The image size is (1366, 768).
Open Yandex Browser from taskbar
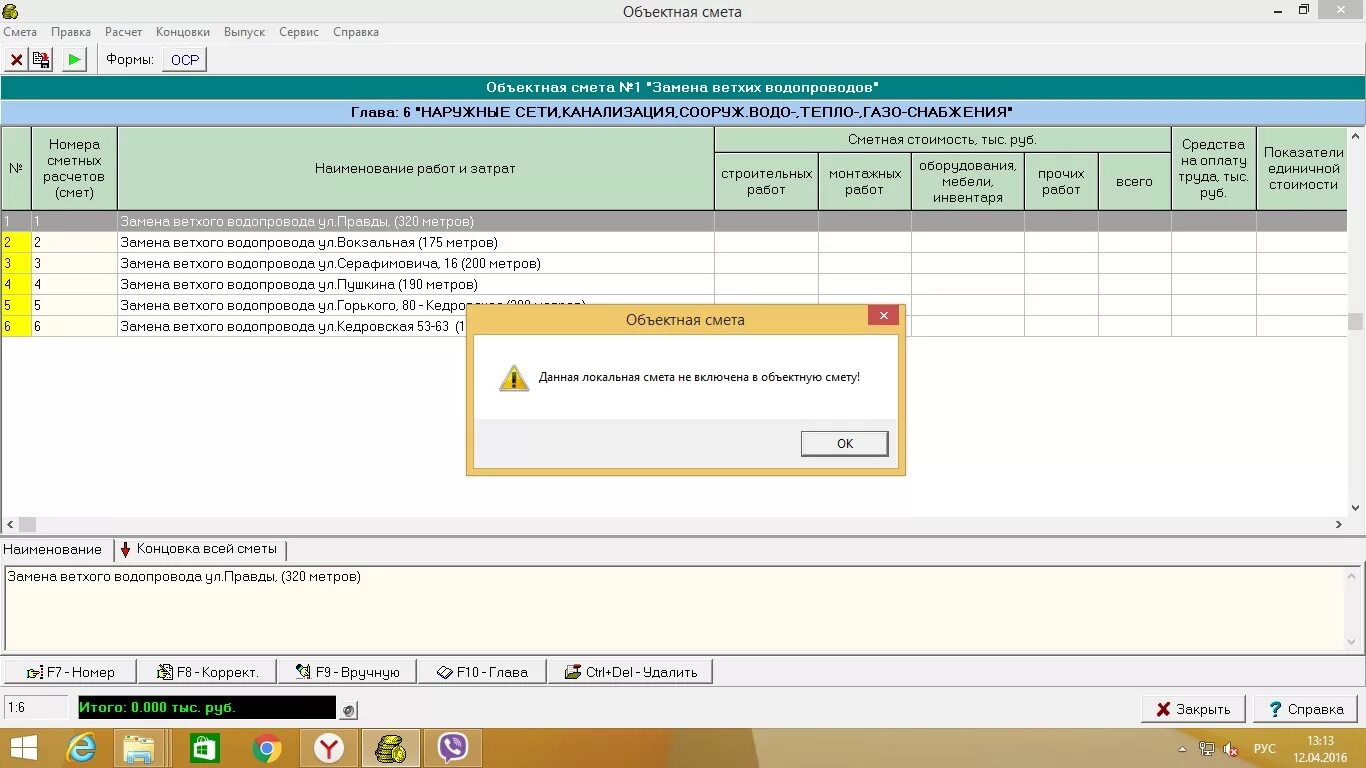coord(329,748)
